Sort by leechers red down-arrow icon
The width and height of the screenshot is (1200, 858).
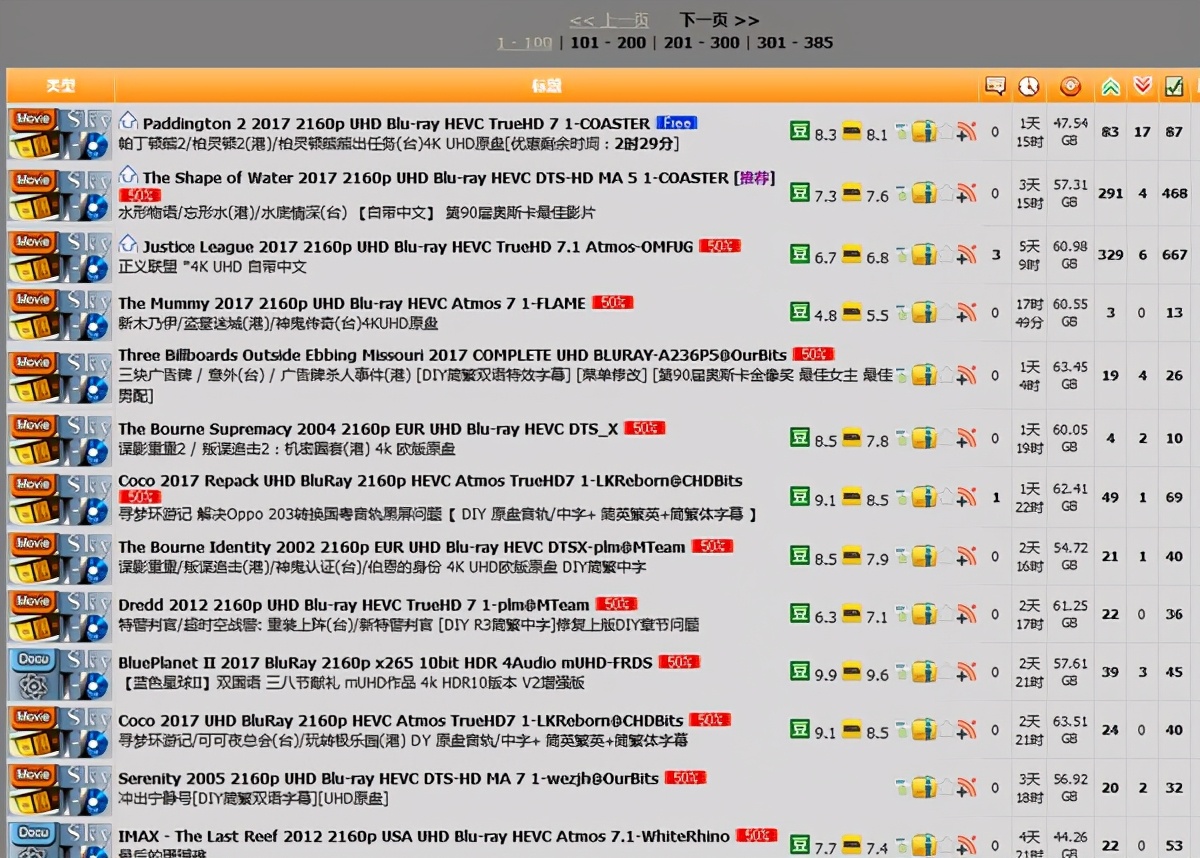pos(1142,87)
